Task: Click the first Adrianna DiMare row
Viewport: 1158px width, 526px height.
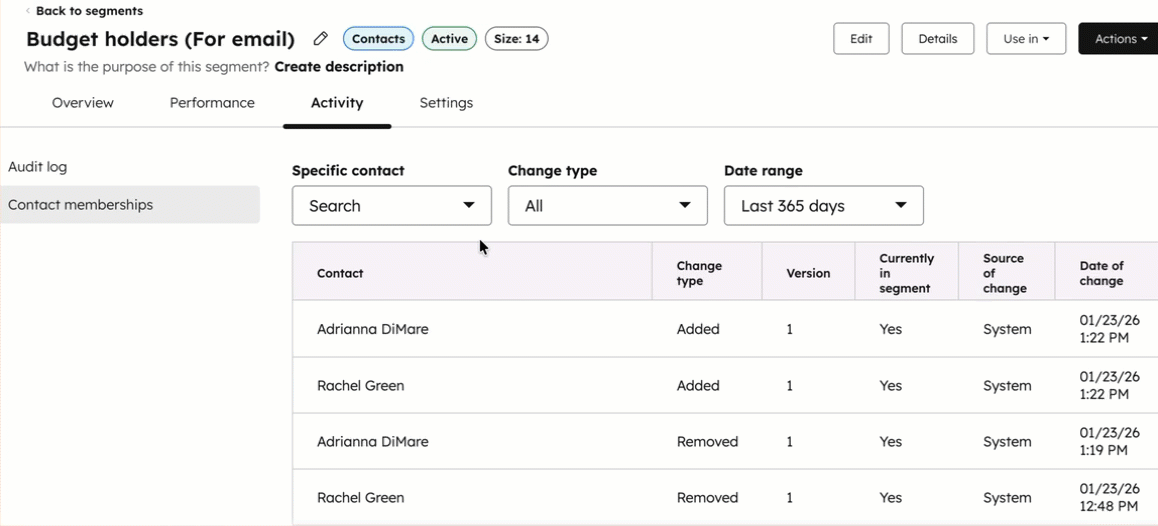Action: (373, 329)
